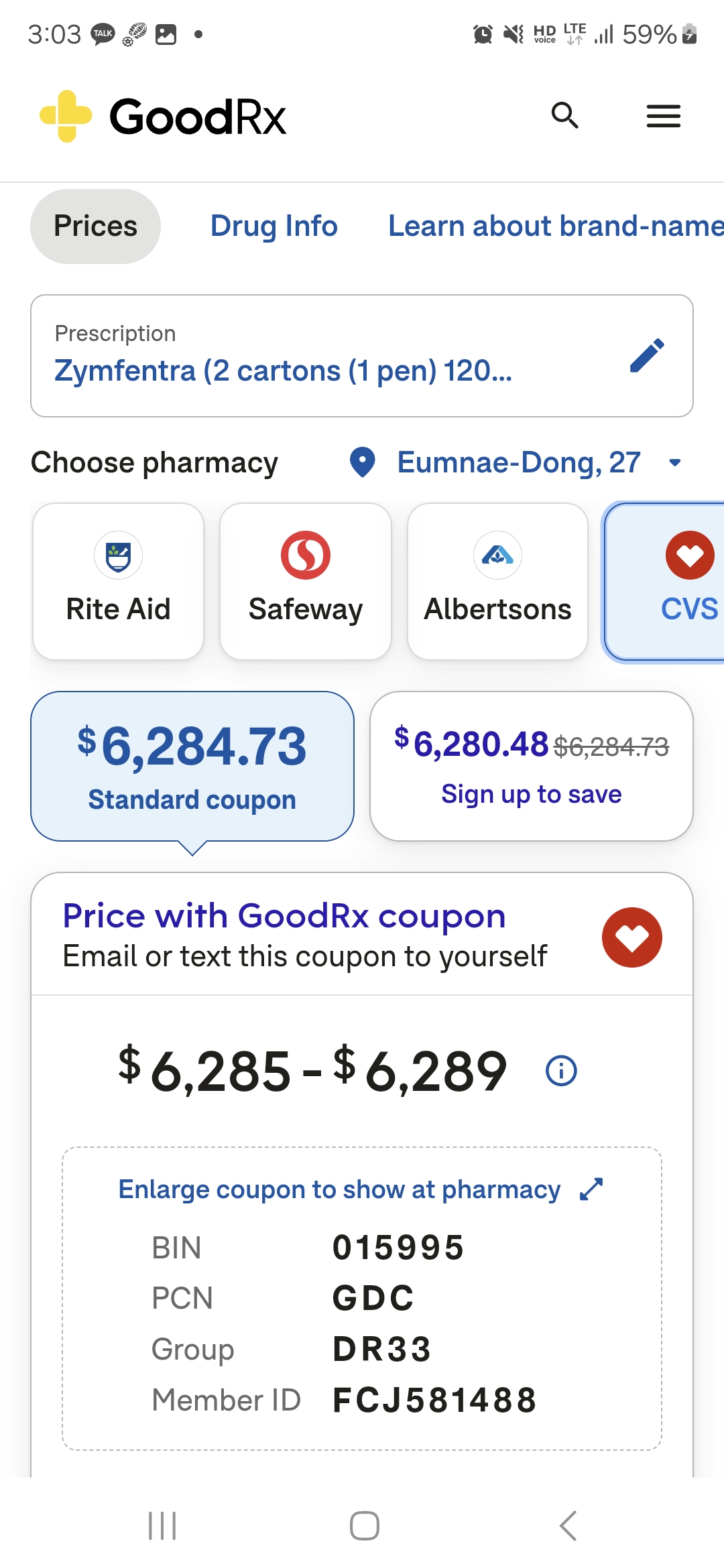Tap the CVS heart logo in coupon header

pos(631,937)
